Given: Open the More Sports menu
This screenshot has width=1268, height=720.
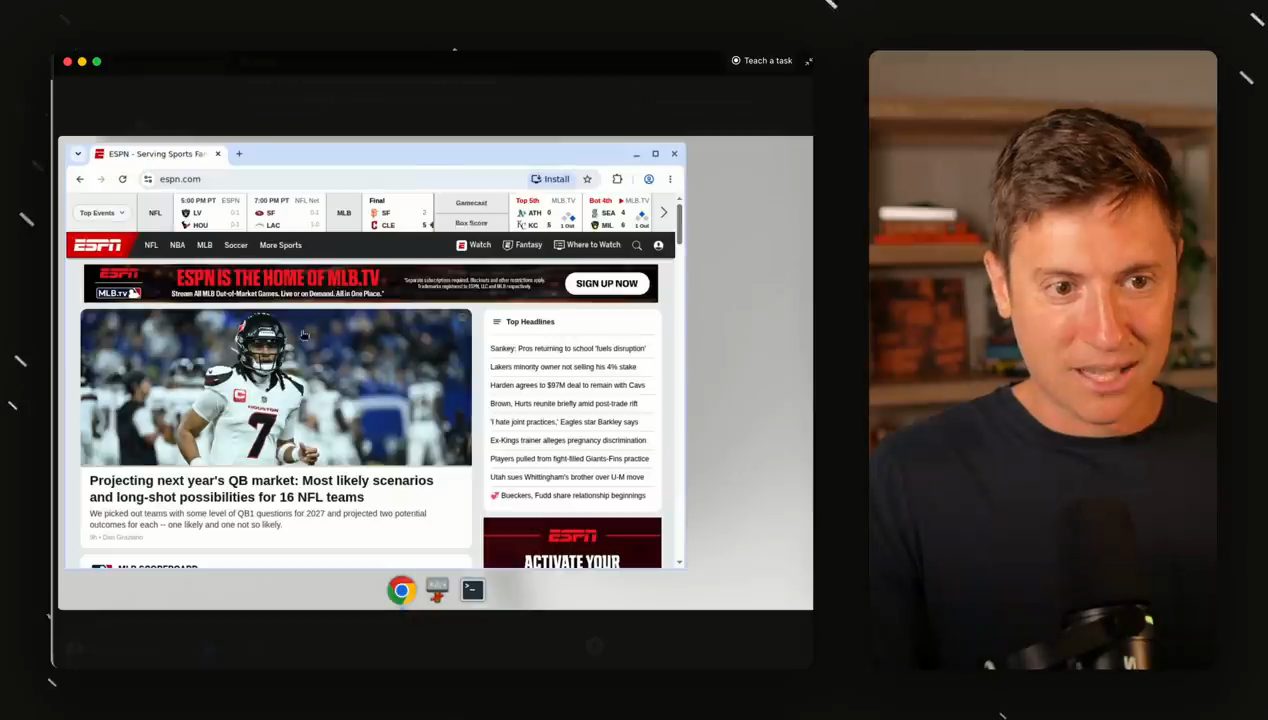Looking at the screenshot, I should pos(280,245).
